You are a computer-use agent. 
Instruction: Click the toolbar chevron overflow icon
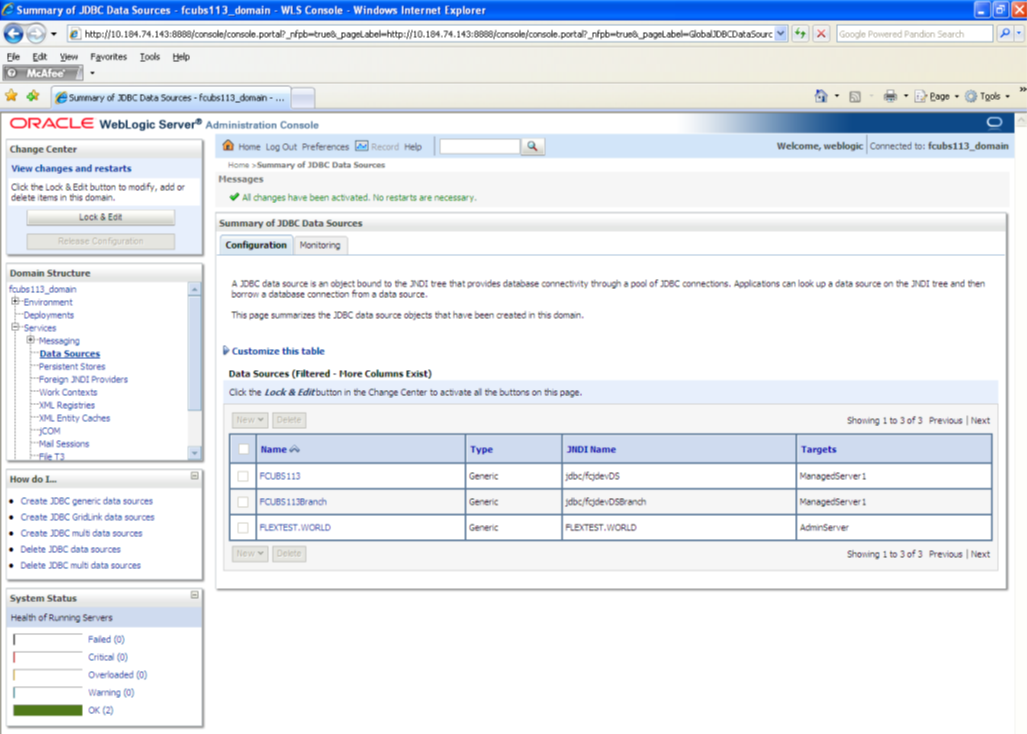(x=1022, y=90)
